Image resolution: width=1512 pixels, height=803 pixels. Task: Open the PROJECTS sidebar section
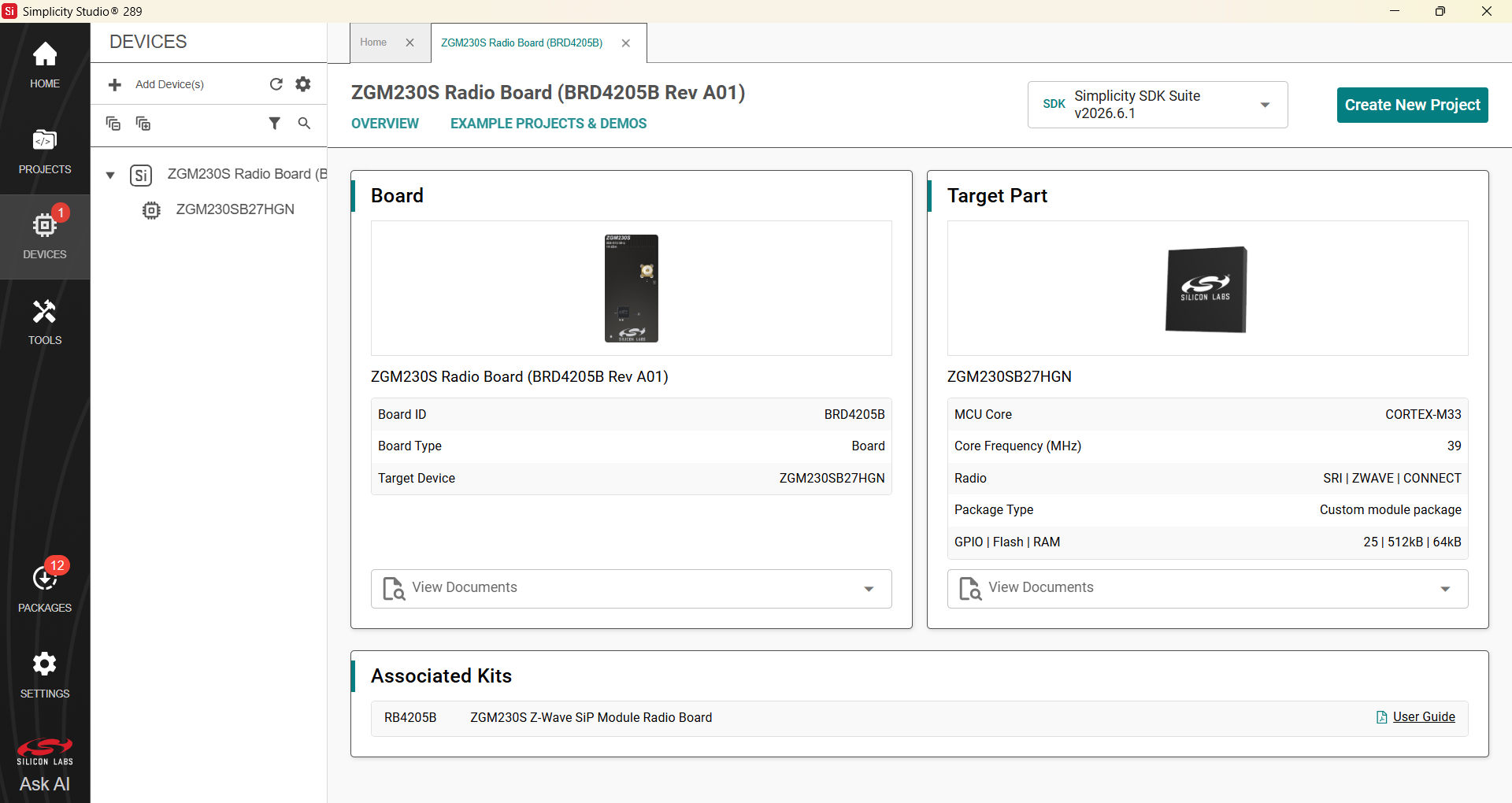45,151
